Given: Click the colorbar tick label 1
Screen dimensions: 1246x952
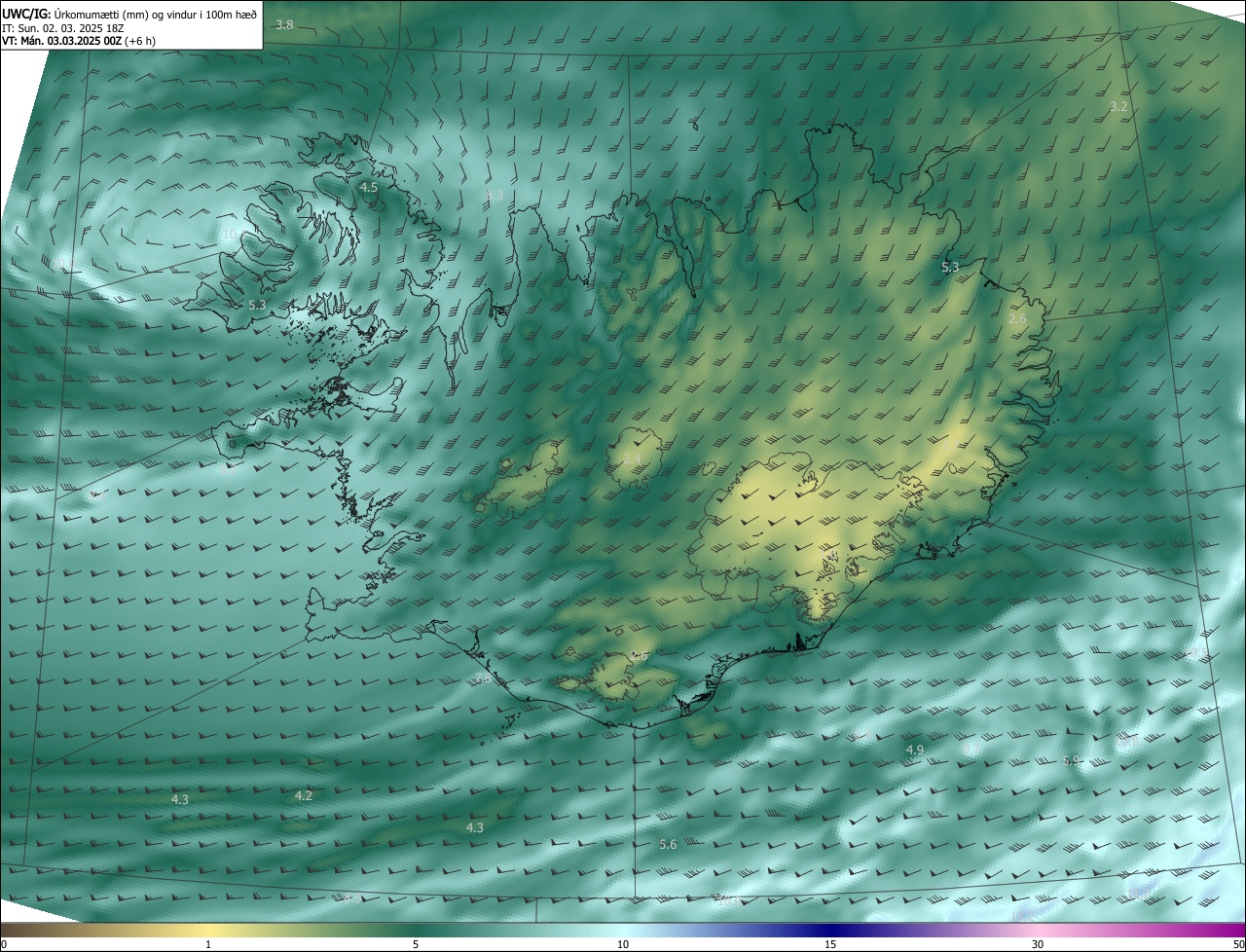Looking at the screenshot, I should click(208, 944).
